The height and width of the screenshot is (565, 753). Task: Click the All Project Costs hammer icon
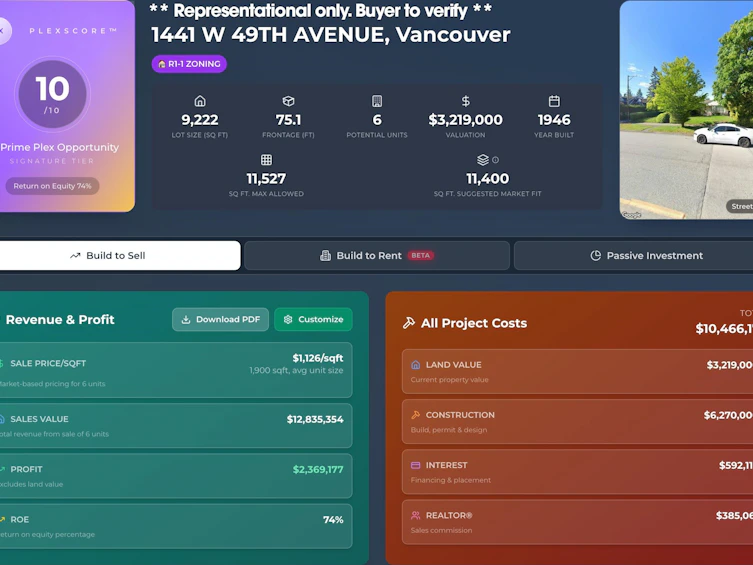coord(409,323)
